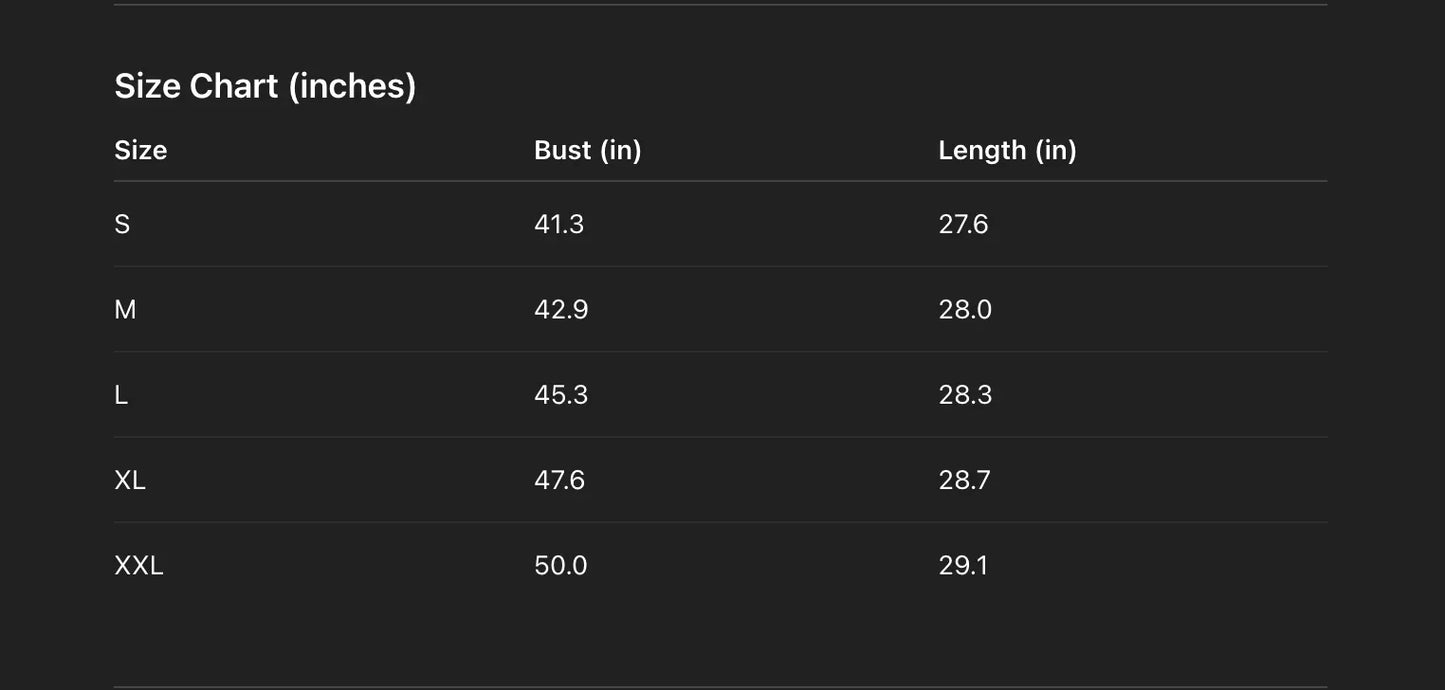Viewport: 1445px width, 690px height.
Task: Click the S size label
Action: click(122, 224)
